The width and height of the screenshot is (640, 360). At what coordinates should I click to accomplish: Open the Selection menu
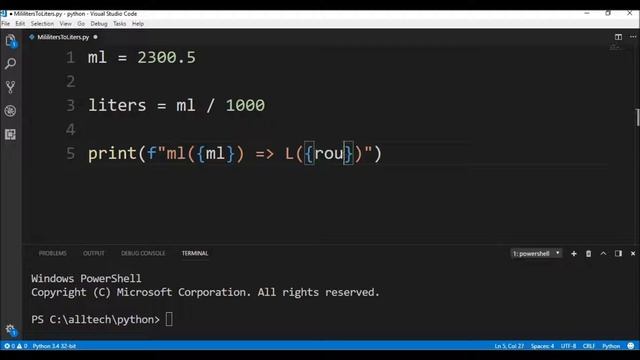click(x=42, y=24)
